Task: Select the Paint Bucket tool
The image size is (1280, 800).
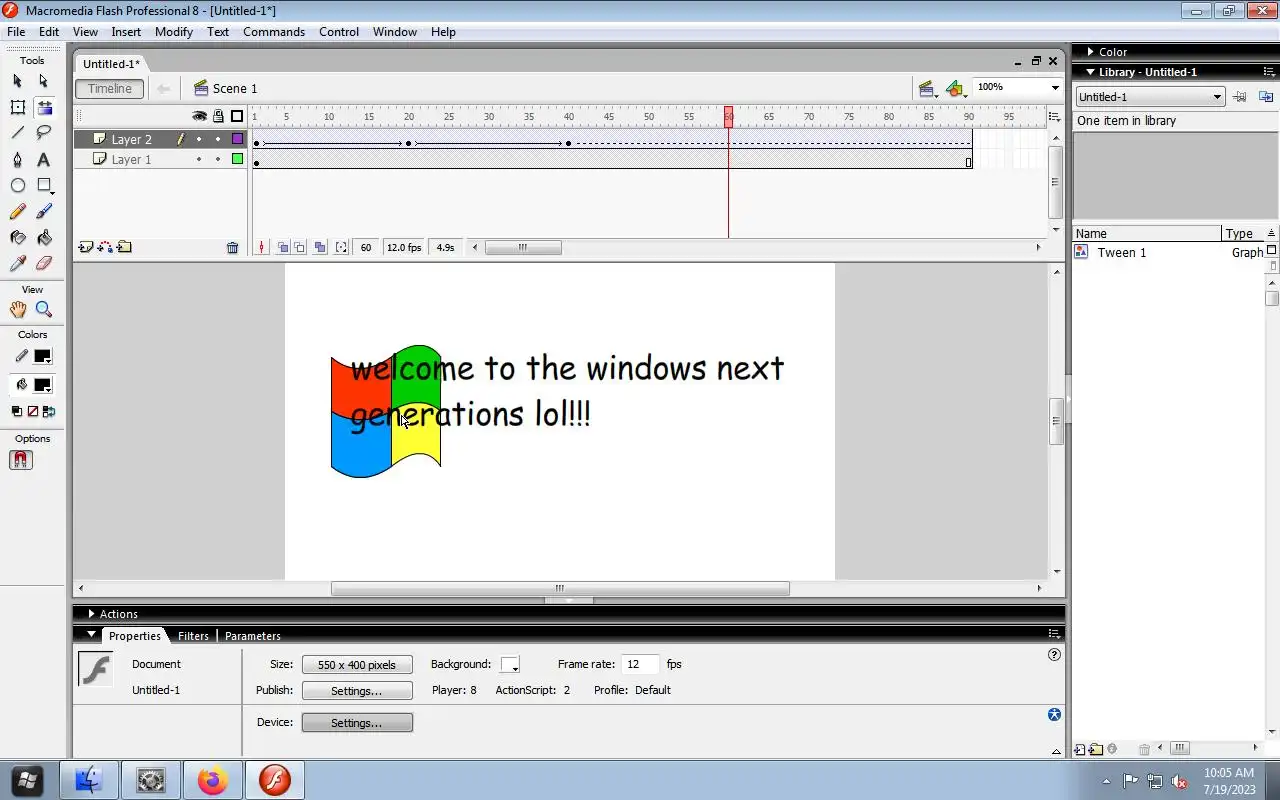Action: click(43, 238)
